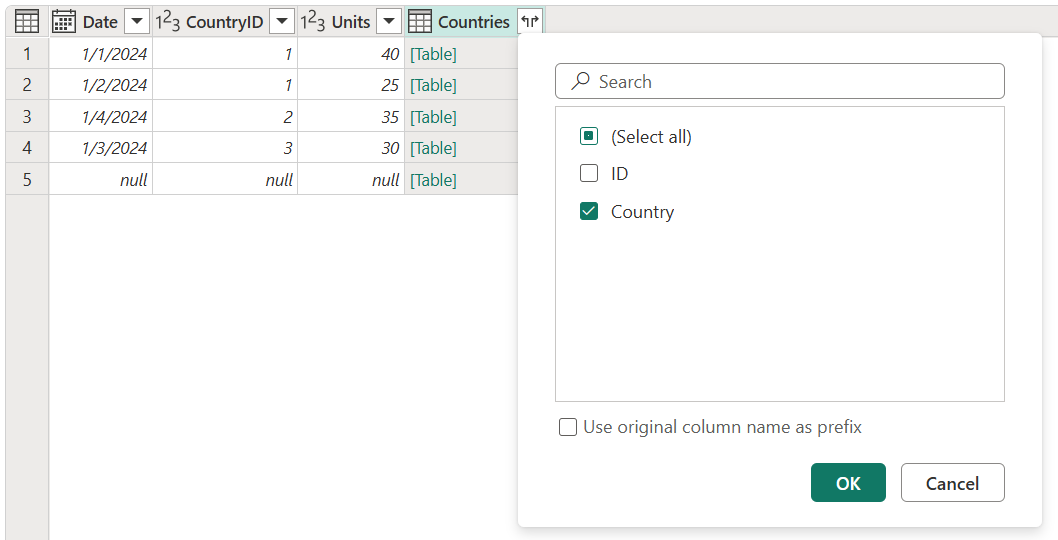This screenshot has height=540, width=1058.
Task: Click the date cell 1/2/2024
Action: 101,84
